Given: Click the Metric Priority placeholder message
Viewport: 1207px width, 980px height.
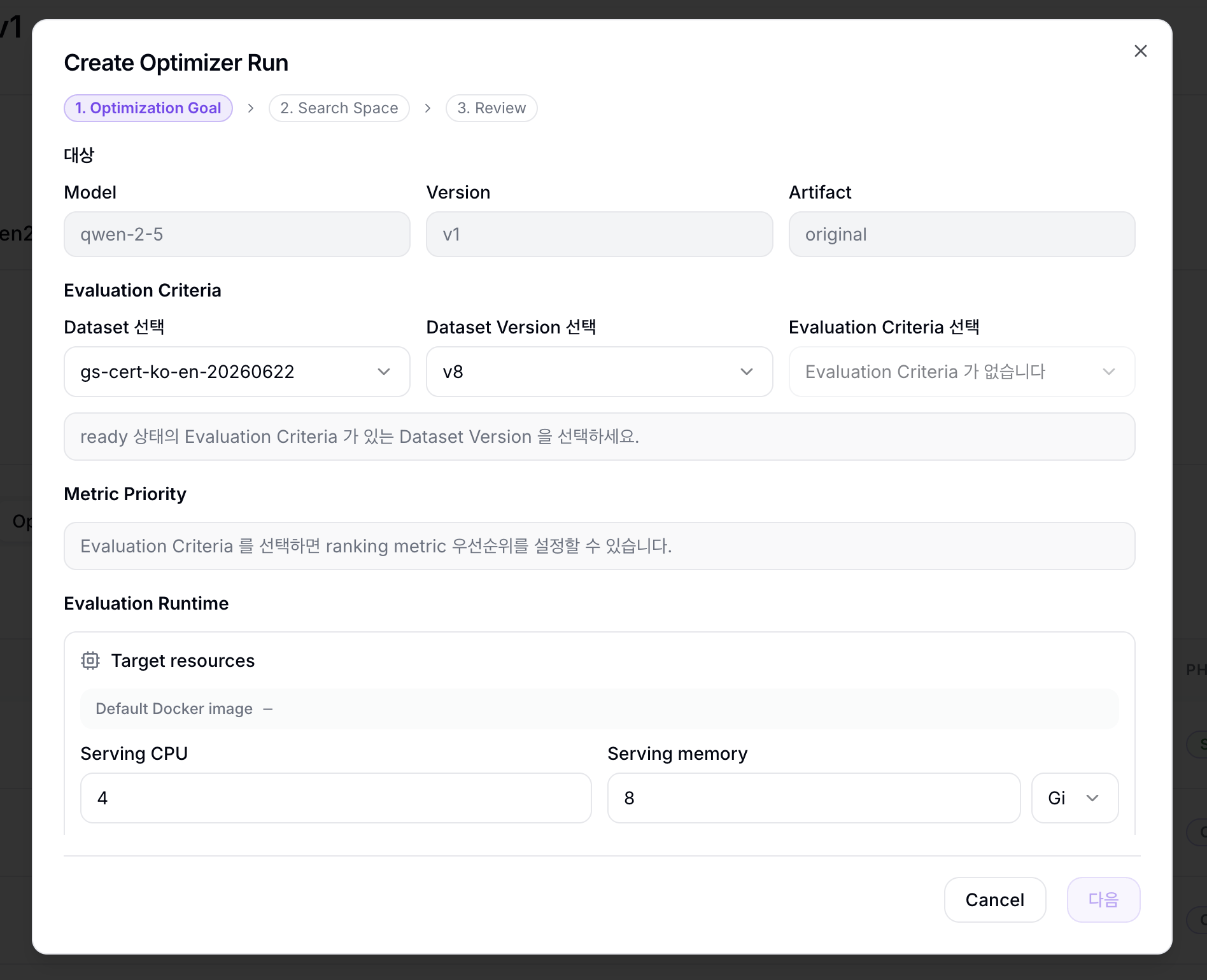Looking at the screenshot, I should point(376,546).
